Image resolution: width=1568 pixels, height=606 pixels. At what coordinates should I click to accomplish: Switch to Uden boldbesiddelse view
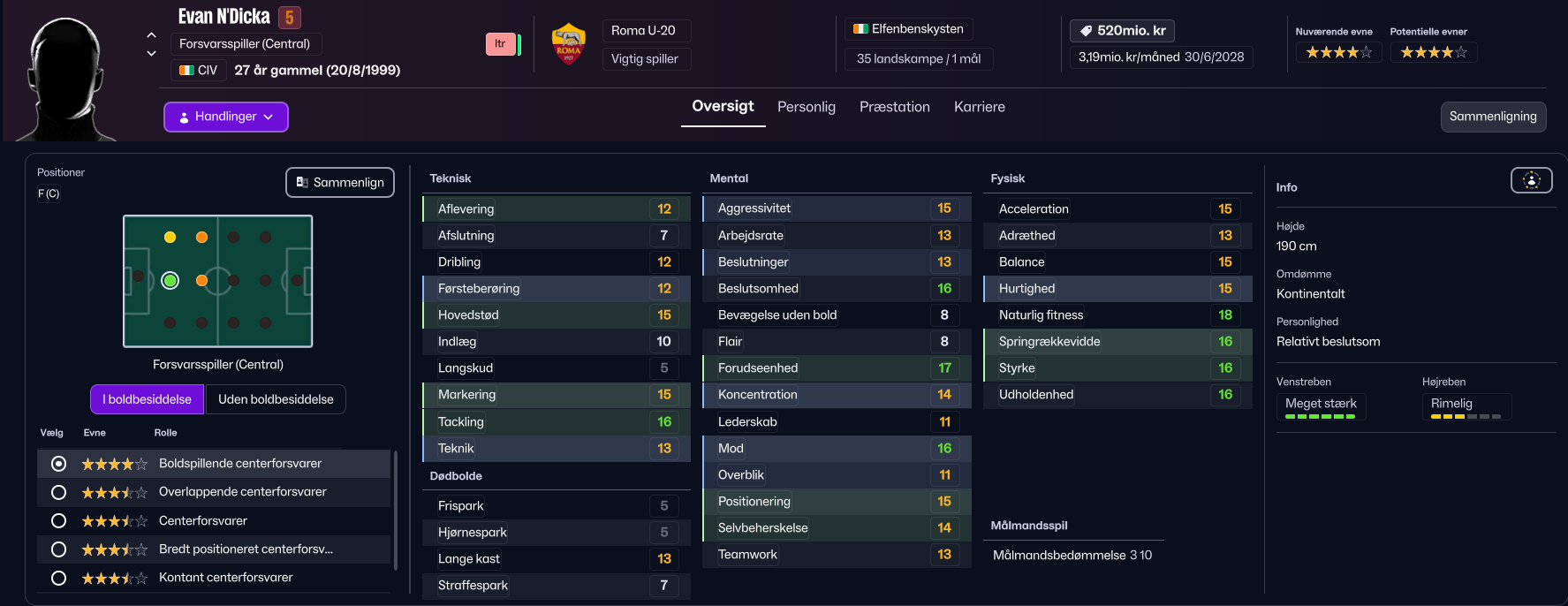(276, 399)
